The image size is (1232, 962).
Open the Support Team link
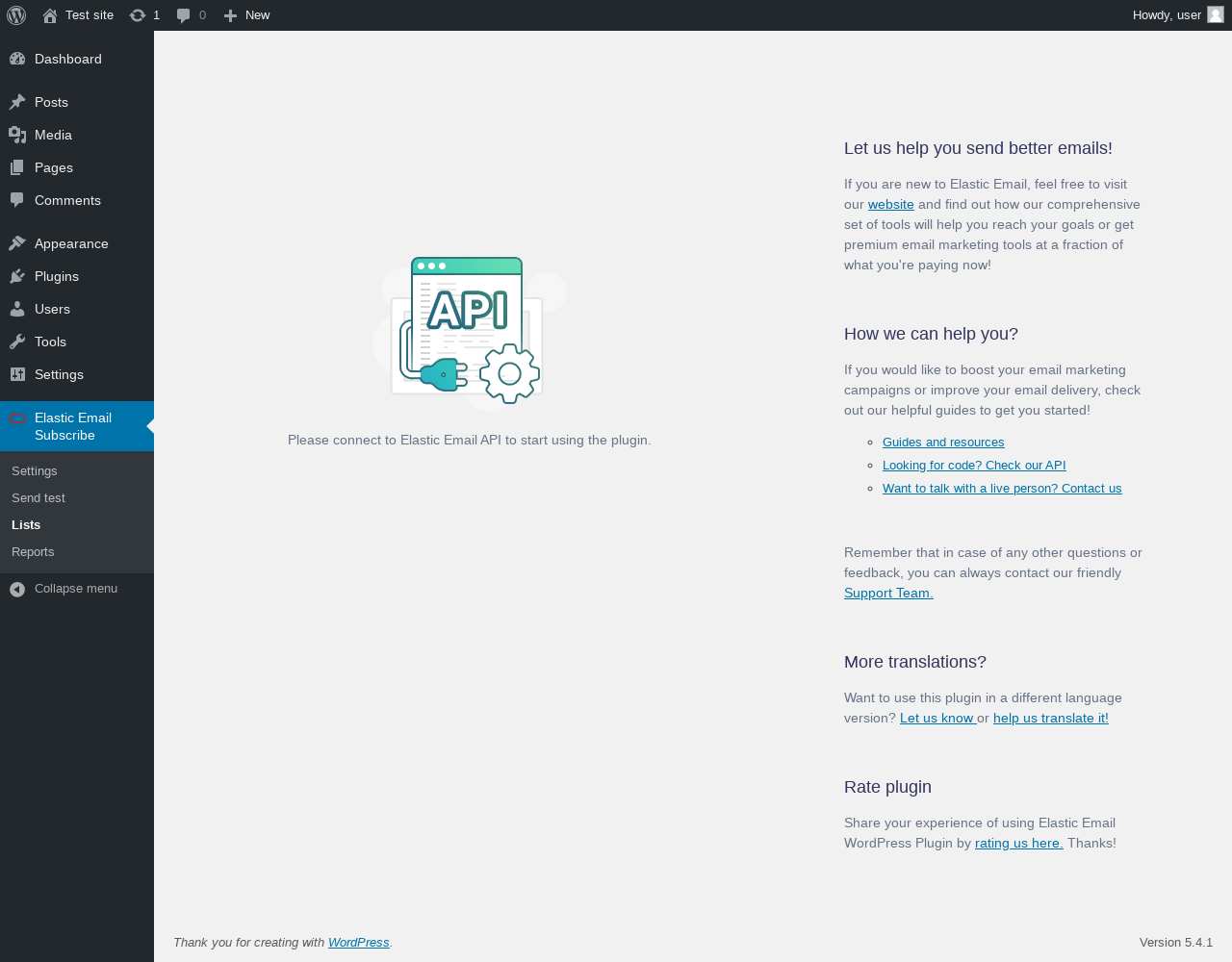point(888,593)
